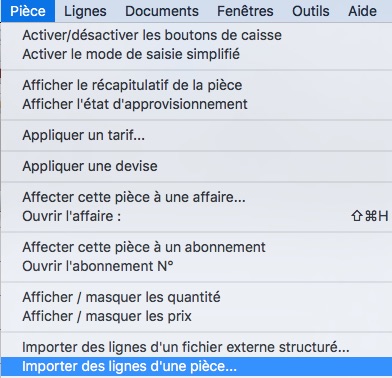
Task: Select Appliquer un tarif... entry
Action: pos(197,135)
